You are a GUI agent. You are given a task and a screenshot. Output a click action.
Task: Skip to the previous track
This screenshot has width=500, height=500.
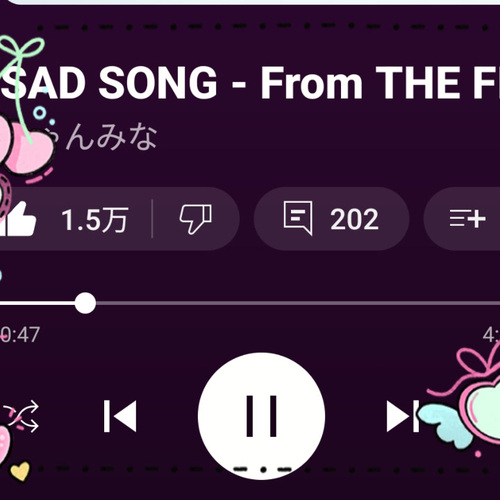[x=120, y=416]
